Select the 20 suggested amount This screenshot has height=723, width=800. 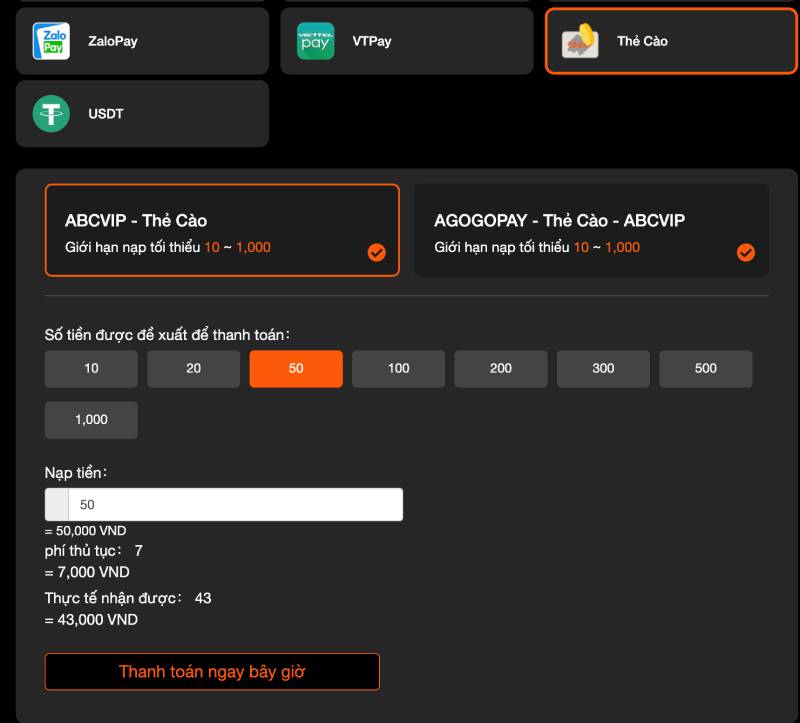194,369
